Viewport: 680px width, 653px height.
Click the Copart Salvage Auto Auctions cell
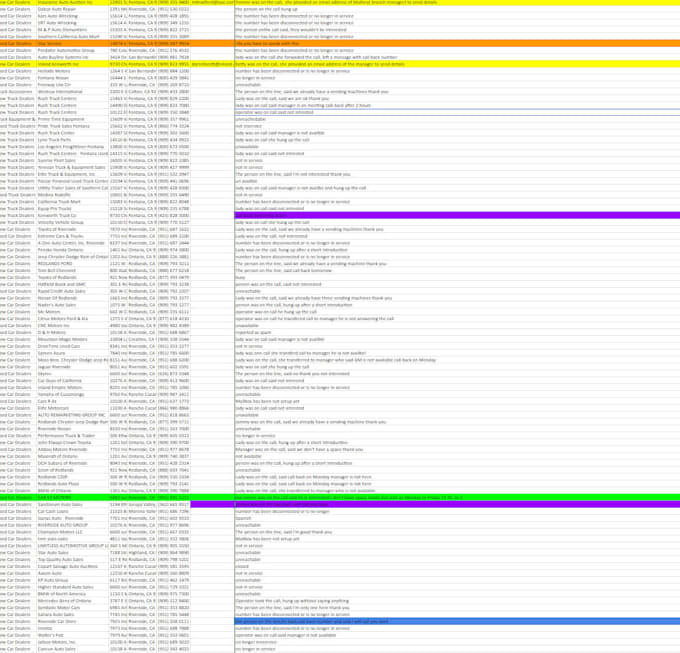[x=72, y=567]
